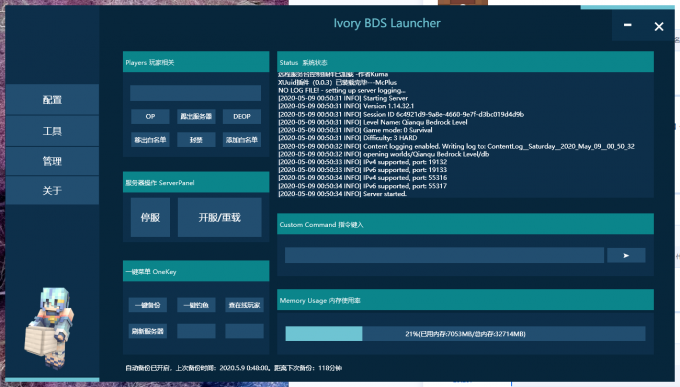Ban player with 封禁 button
The image size is (680, 387).
[x=196, y=140]
